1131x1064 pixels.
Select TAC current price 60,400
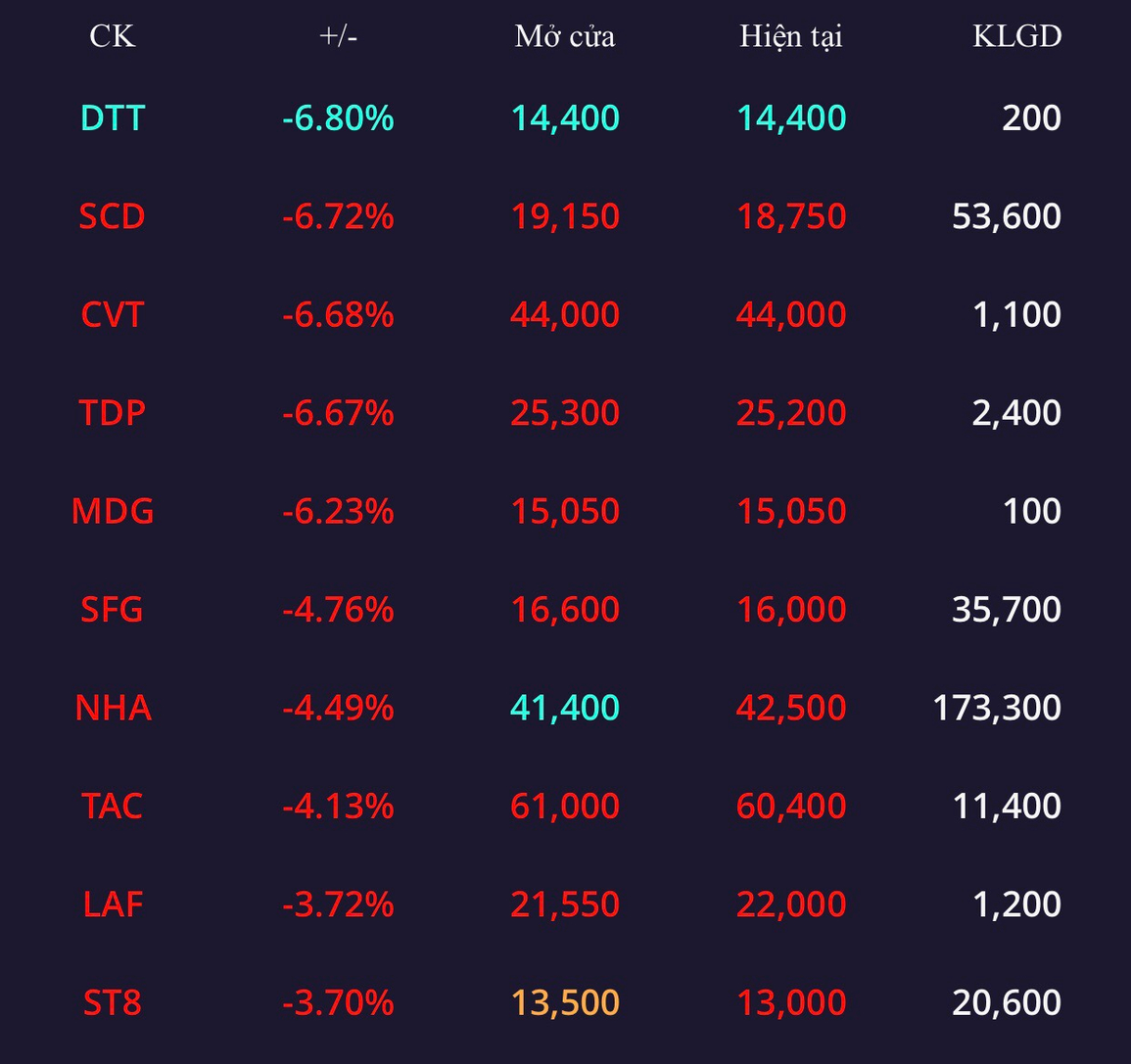[790, 806]
